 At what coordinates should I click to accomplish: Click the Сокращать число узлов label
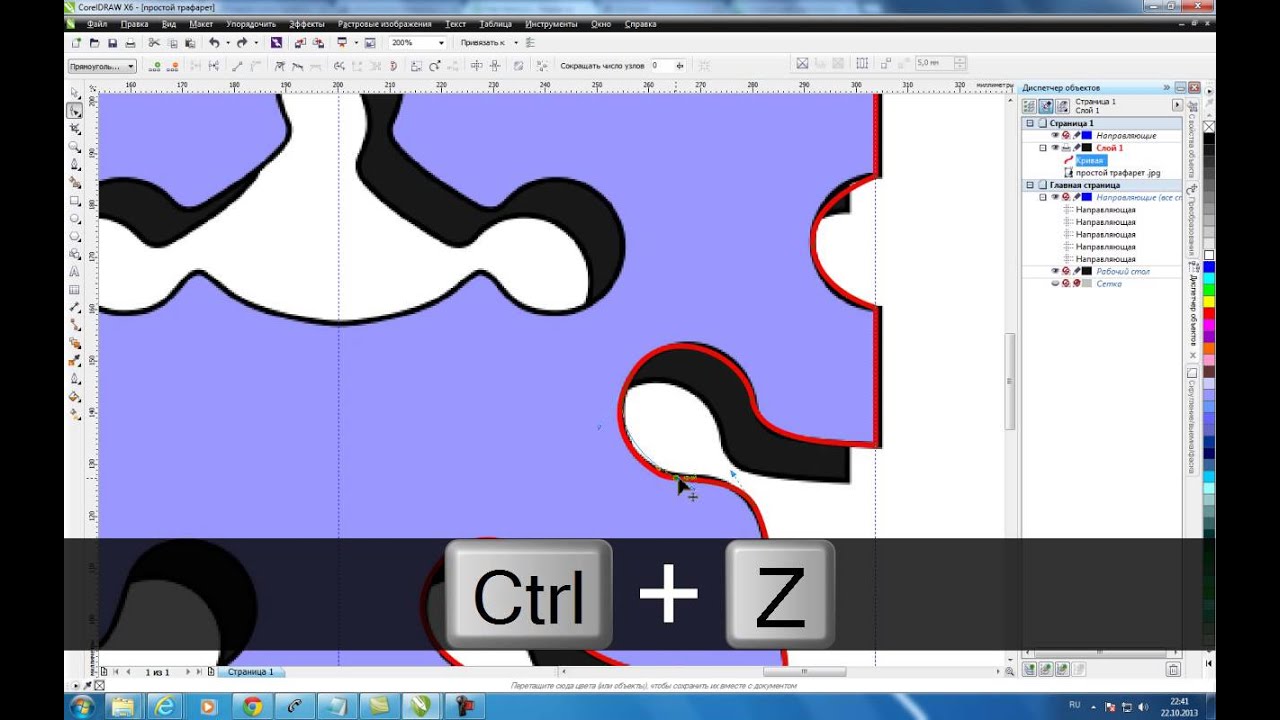click(x=600, y=66)
